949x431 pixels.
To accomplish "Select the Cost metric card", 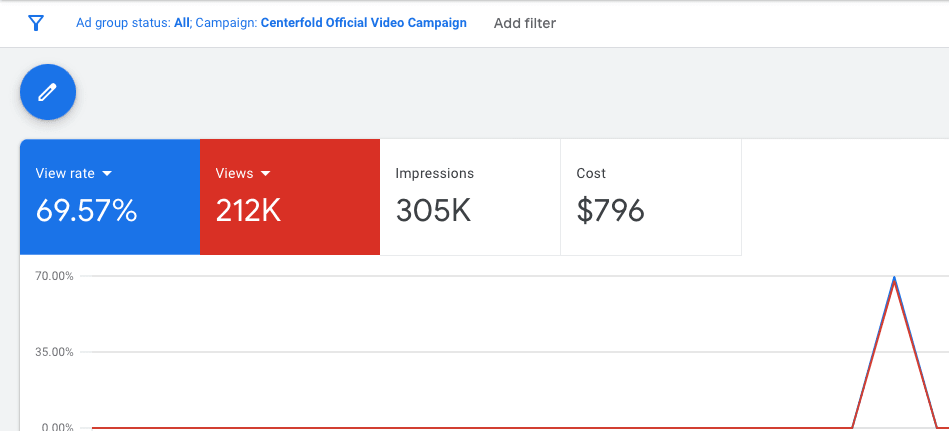I will coord(651,197).
